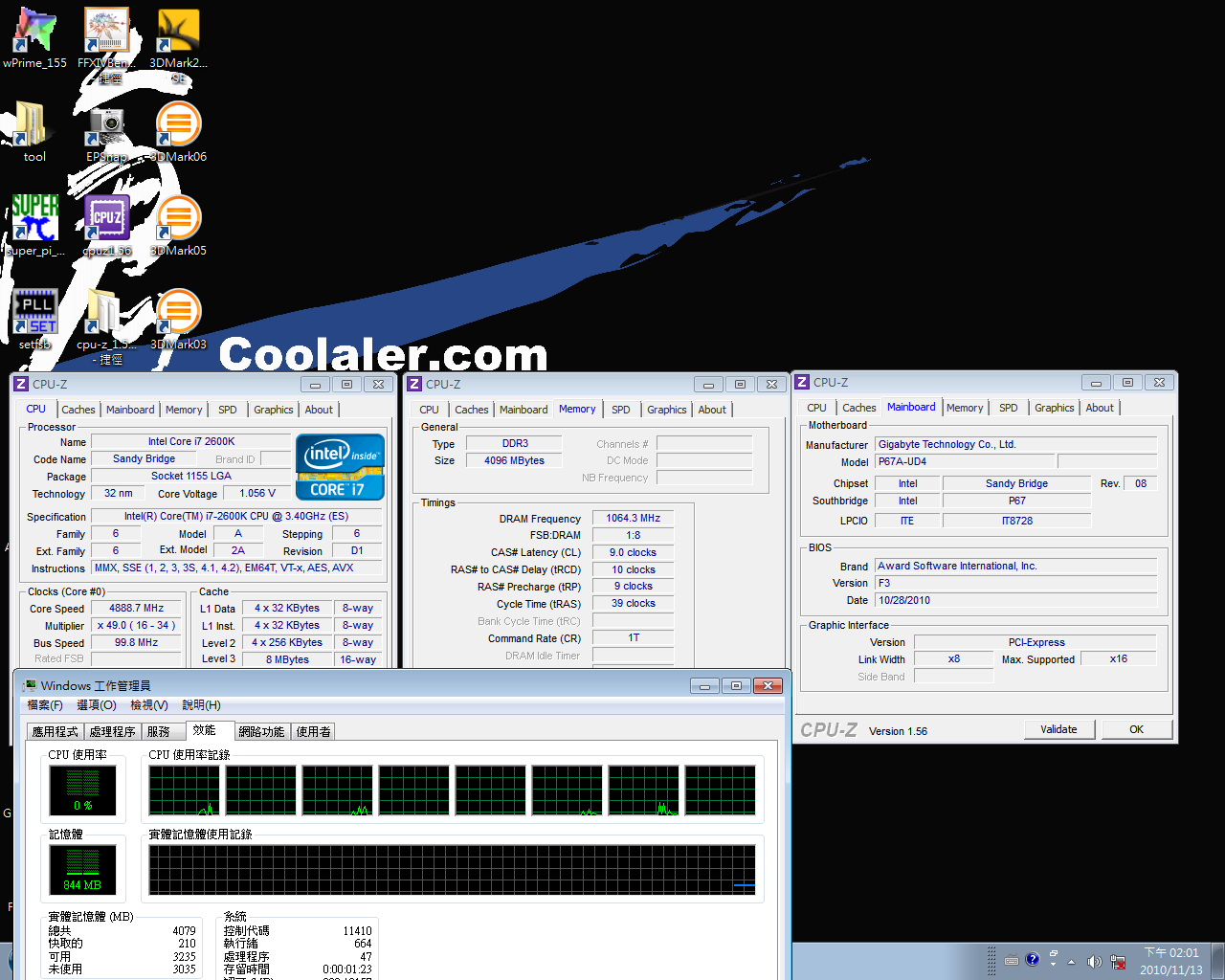Open the 檢視(V) menu in Task Manager
Image resolution: width=1225 pixels, height=980 pixels.
[149, 705]
